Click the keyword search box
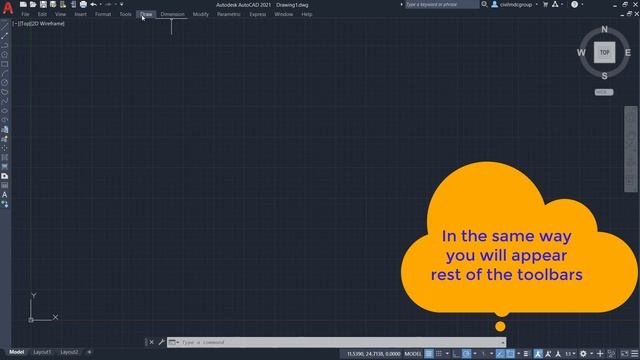Viewport: 640px width, 360px height. click(441, 4)
